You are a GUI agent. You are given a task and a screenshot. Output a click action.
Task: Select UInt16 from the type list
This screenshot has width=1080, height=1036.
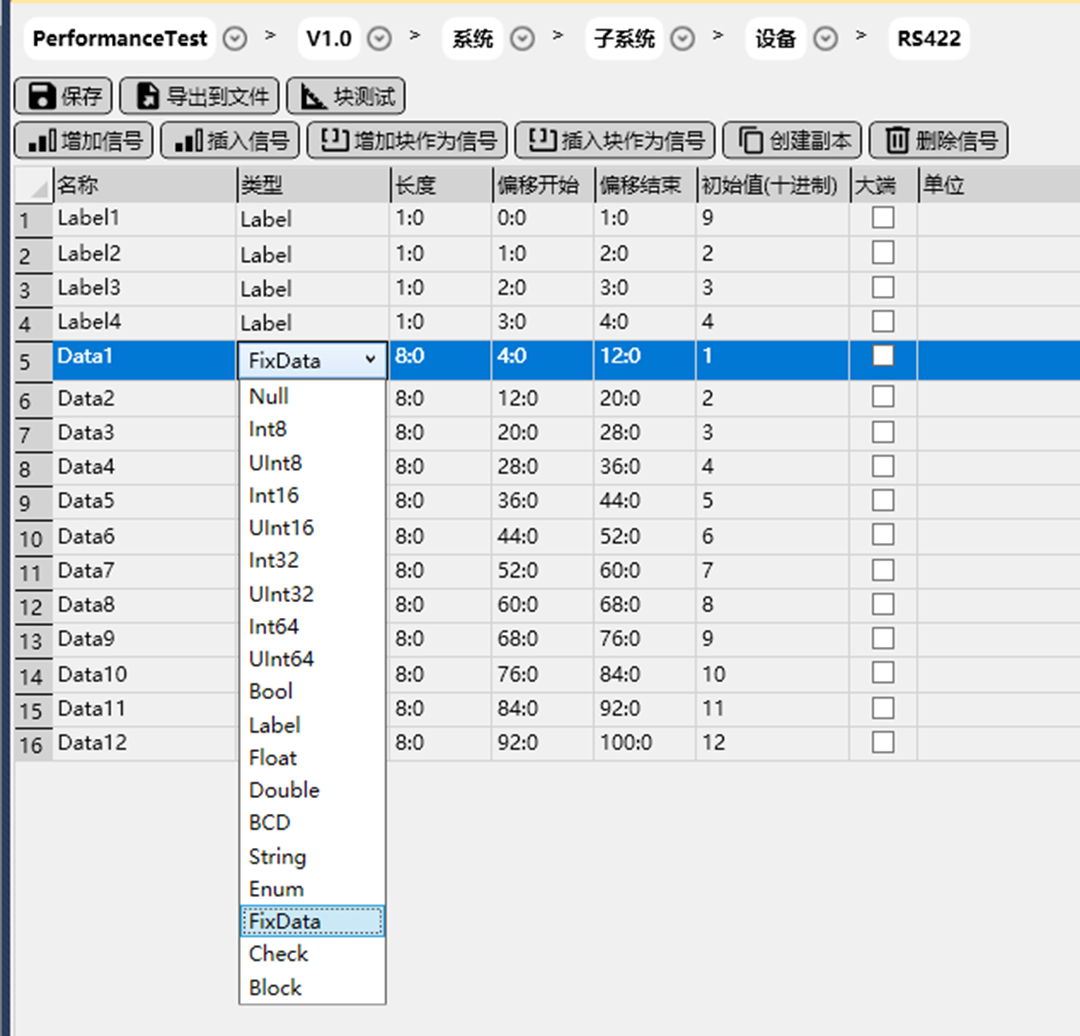tap(281, 528)
